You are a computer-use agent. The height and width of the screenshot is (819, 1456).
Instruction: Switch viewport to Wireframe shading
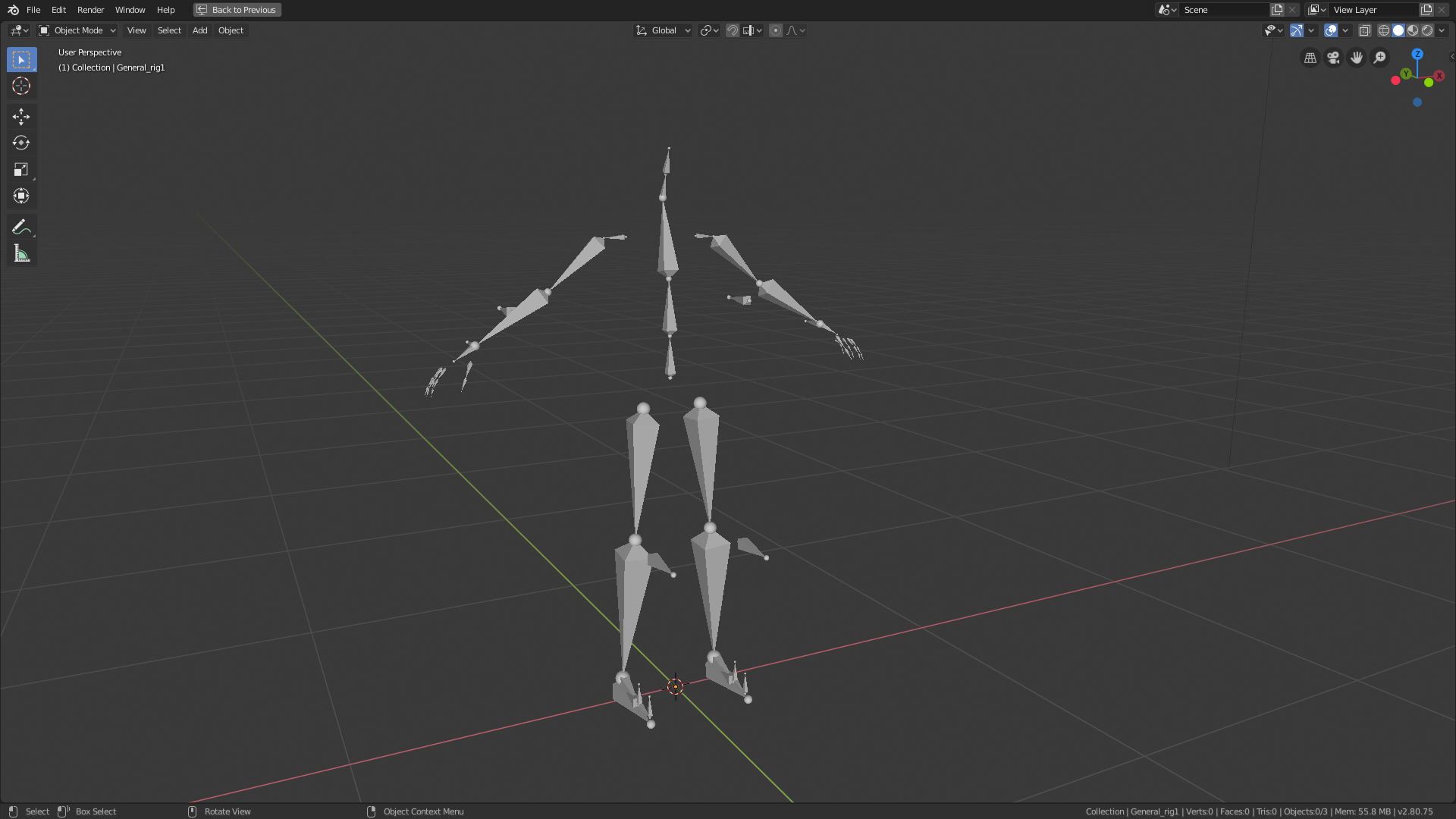click(x=1384, y=30)
